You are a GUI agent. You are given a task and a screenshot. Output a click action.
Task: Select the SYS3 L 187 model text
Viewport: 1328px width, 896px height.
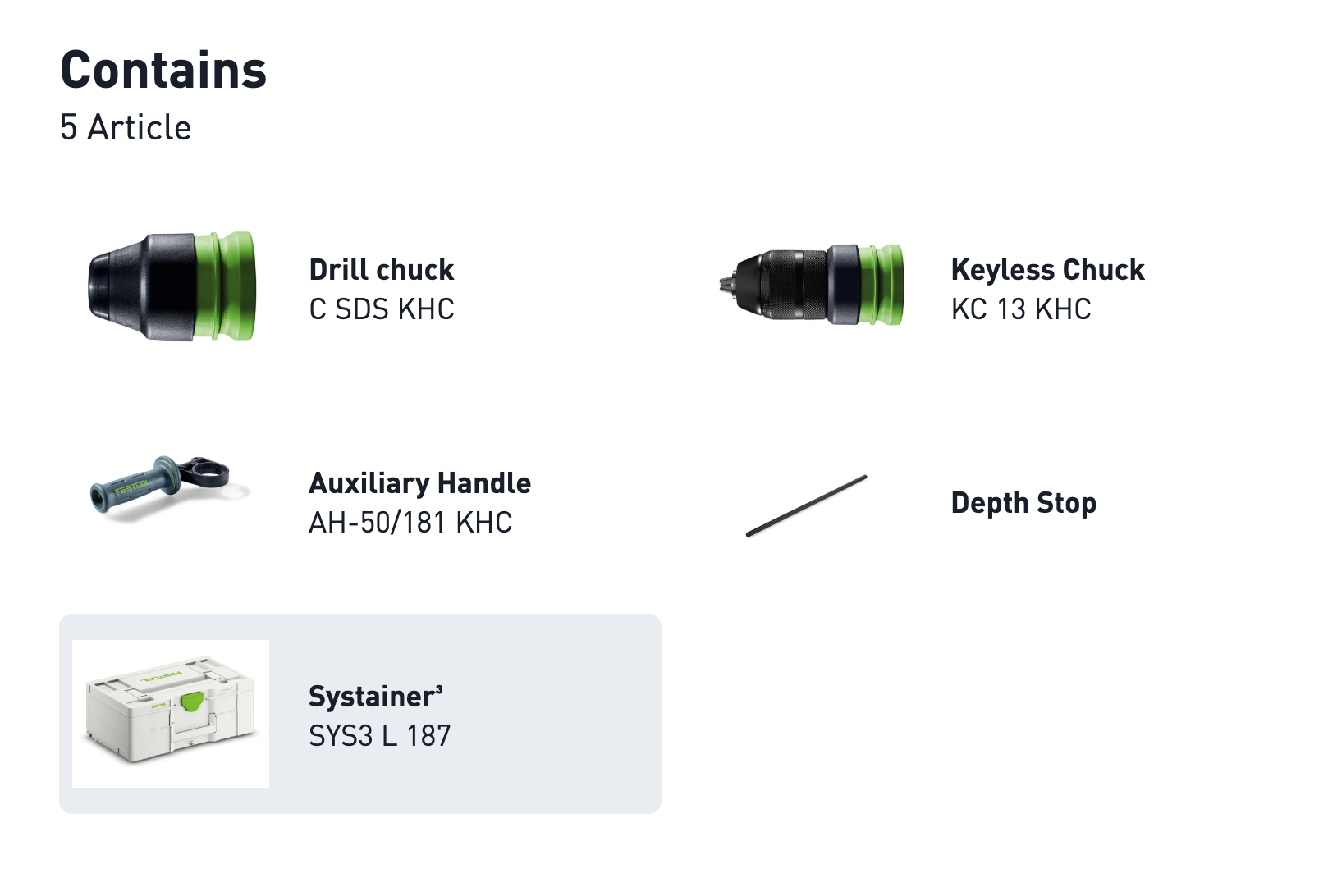379,736
